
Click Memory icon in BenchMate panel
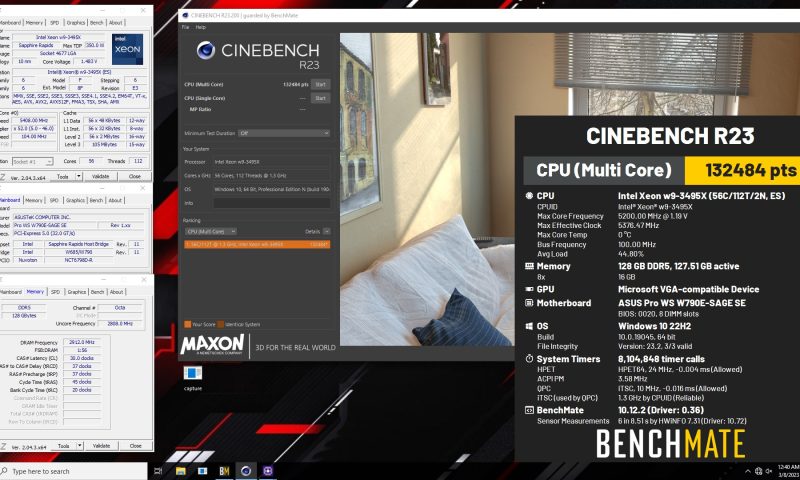pyautogui.click(x=529, y=266)
